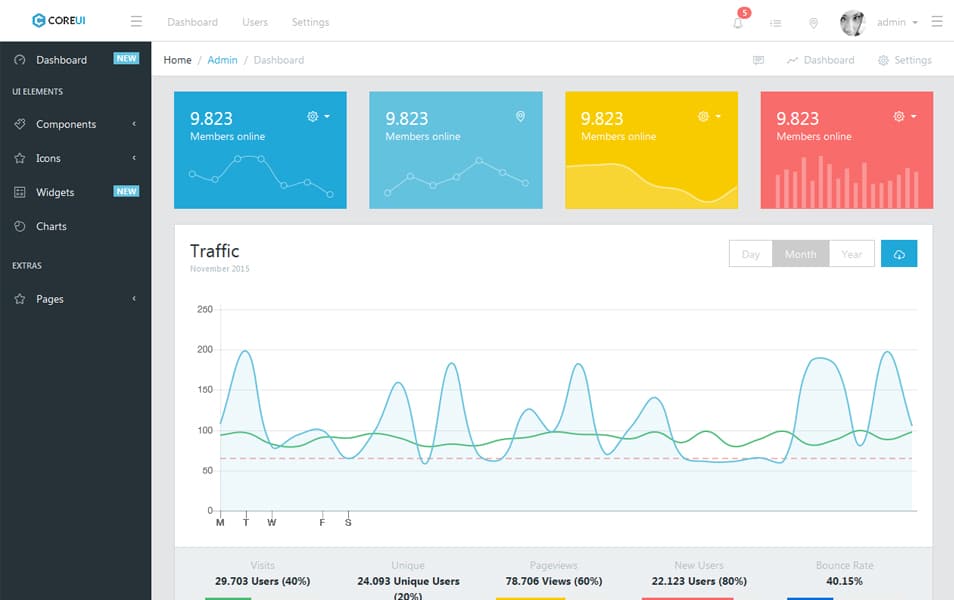Click the green Visits progress bar
This screenshot has height=600, width=954.
tap(228, 596)
